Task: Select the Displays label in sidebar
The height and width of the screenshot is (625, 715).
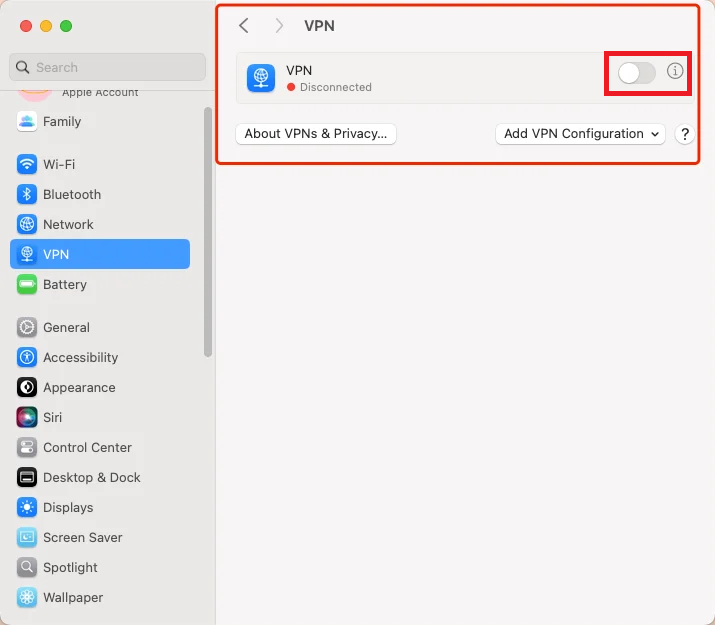Action: [68, 507]
